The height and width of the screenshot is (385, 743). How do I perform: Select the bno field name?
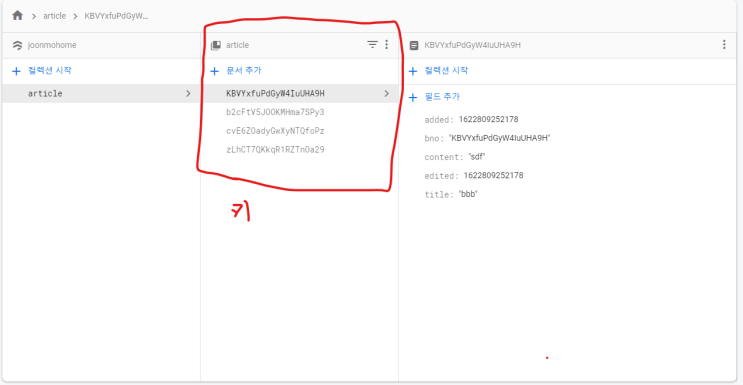[435, 138]
